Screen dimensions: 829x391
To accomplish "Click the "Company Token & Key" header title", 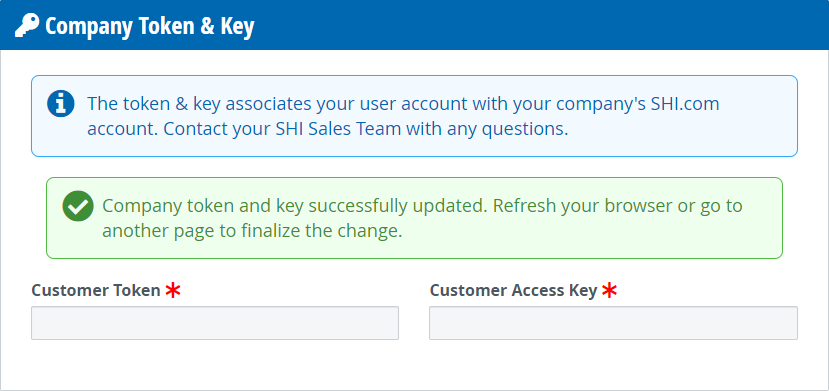I will click(x=150, y=26).
